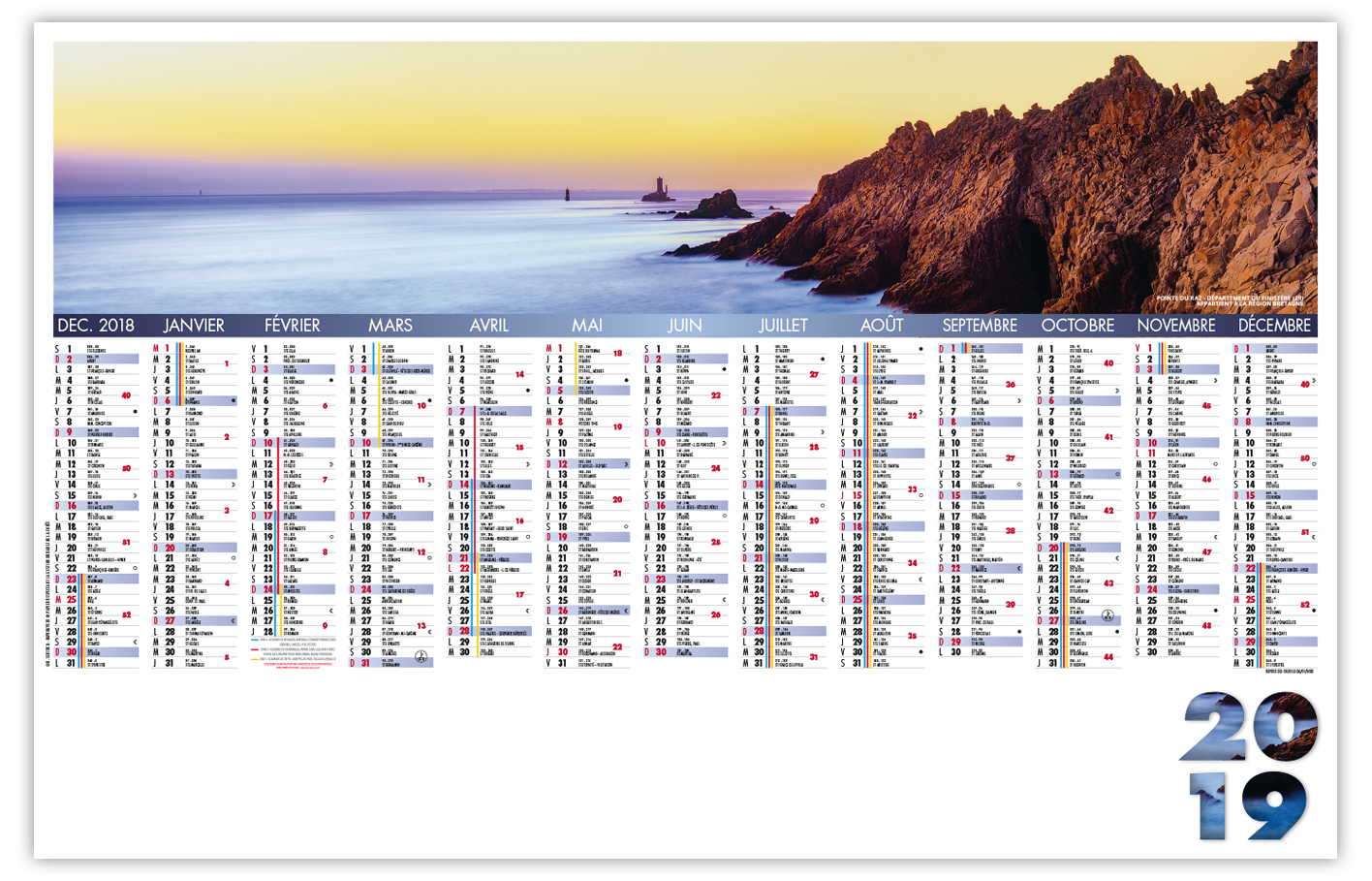Select the DÉCEMBRE month header

(x=1274, y=326)
